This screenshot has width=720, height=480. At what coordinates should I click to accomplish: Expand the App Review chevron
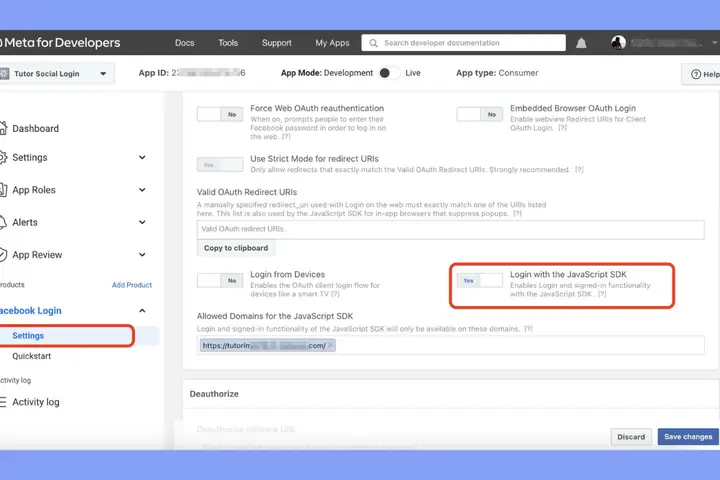[142, 255]
